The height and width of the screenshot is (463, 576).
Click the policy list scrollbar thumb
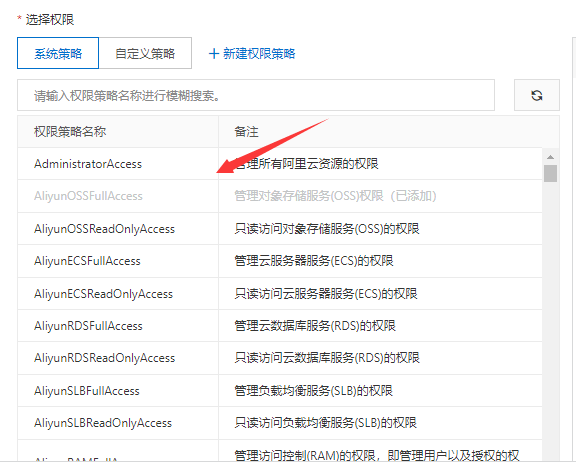coord(550,173)
